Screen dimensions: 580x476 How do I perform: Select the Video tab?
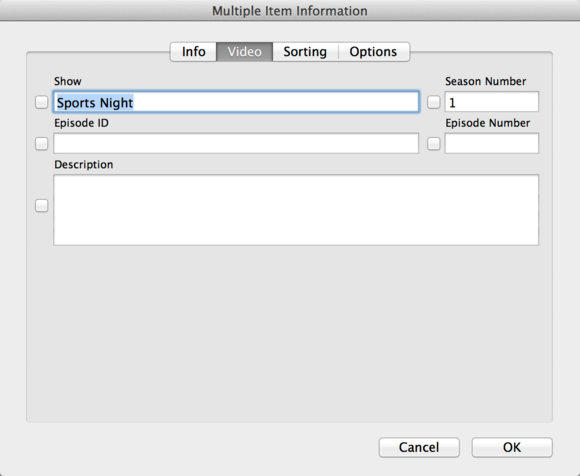click(x=245, y=52)
